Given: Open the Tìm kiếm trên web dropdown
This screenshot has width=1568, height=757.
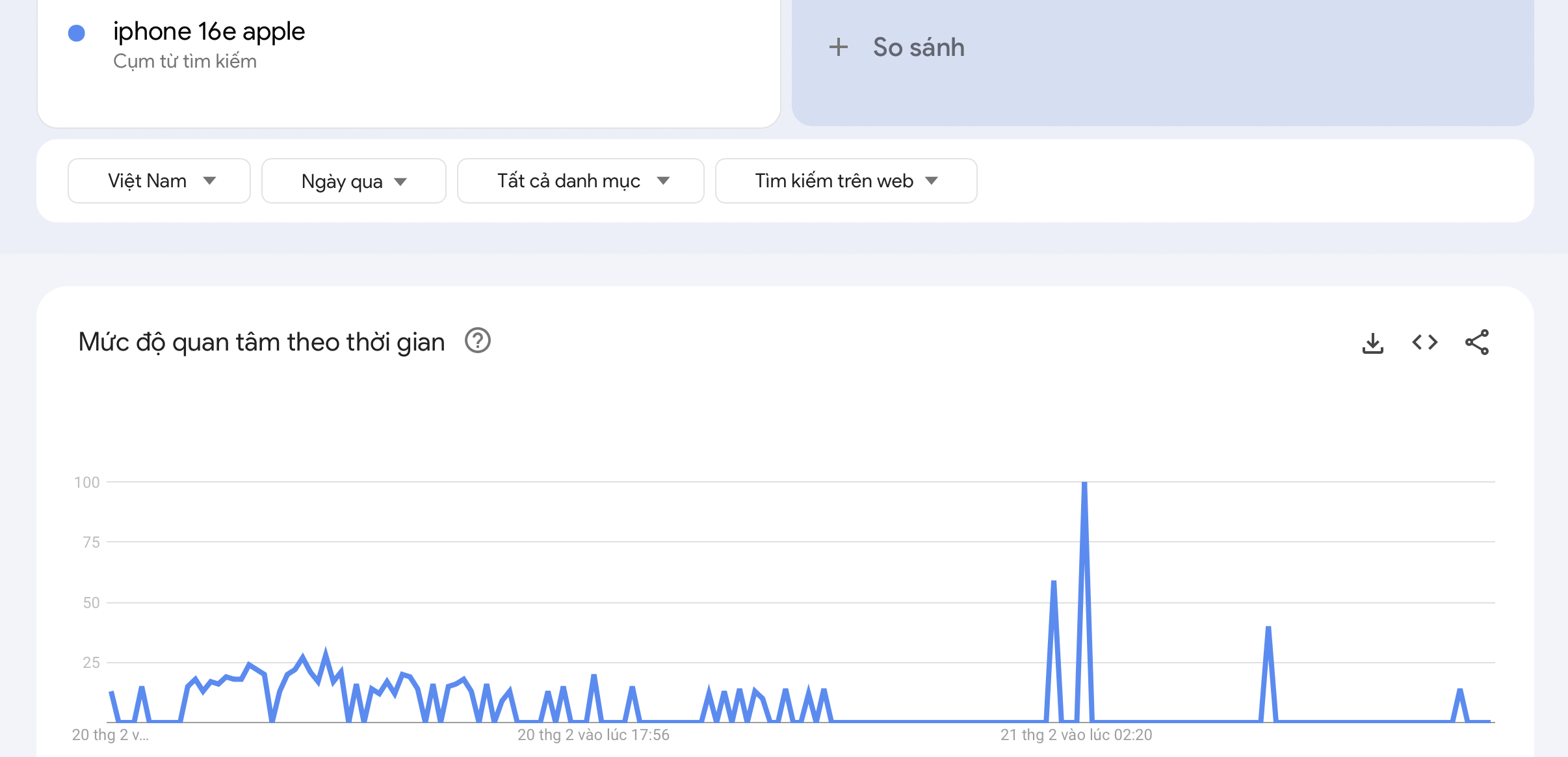Looking at the screenshot, I should [846, 181].
